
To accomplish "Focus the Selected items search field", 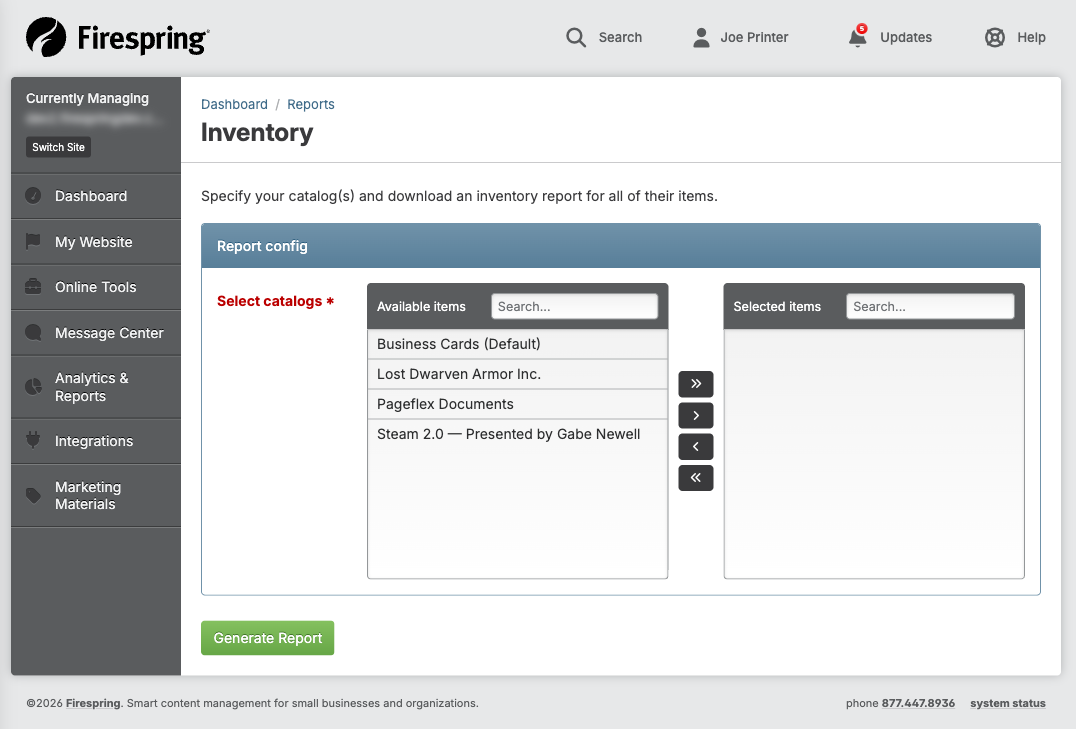I will (x=930, y=306).
